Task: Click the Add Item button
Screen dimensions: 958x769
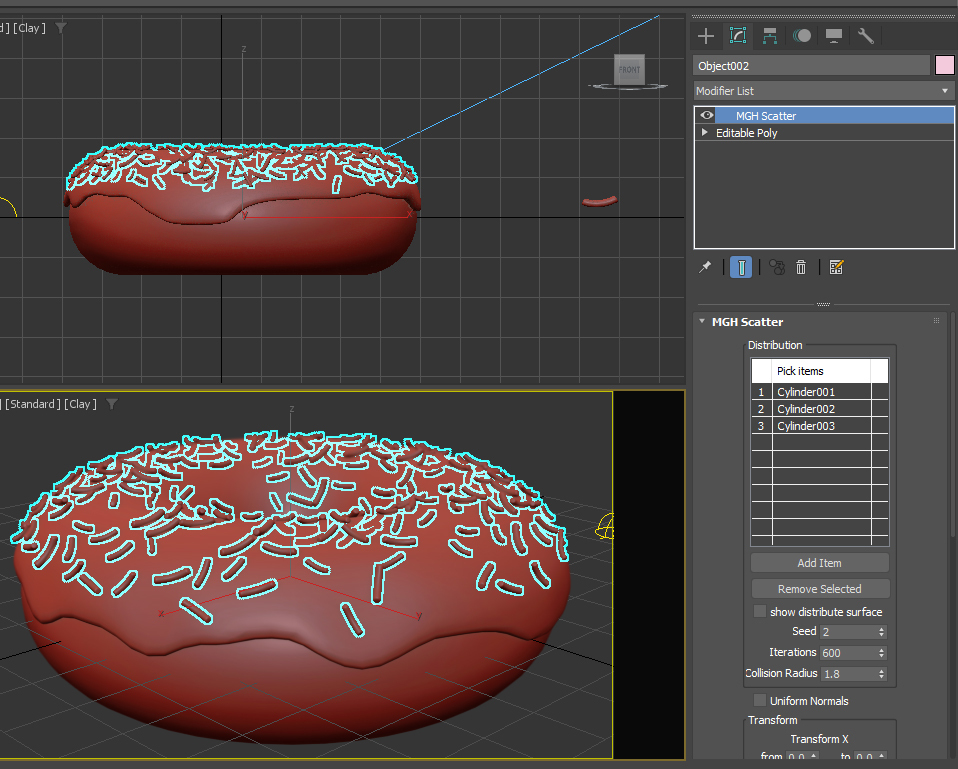Action: [x=820, y=563]
